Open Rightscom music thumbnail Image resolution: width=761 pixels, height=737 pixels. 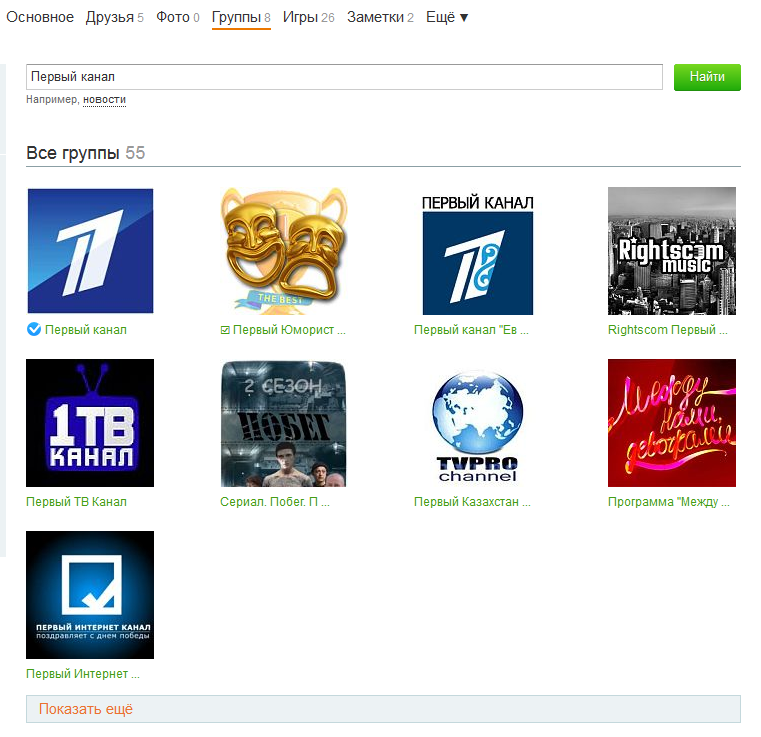point(672,251)
